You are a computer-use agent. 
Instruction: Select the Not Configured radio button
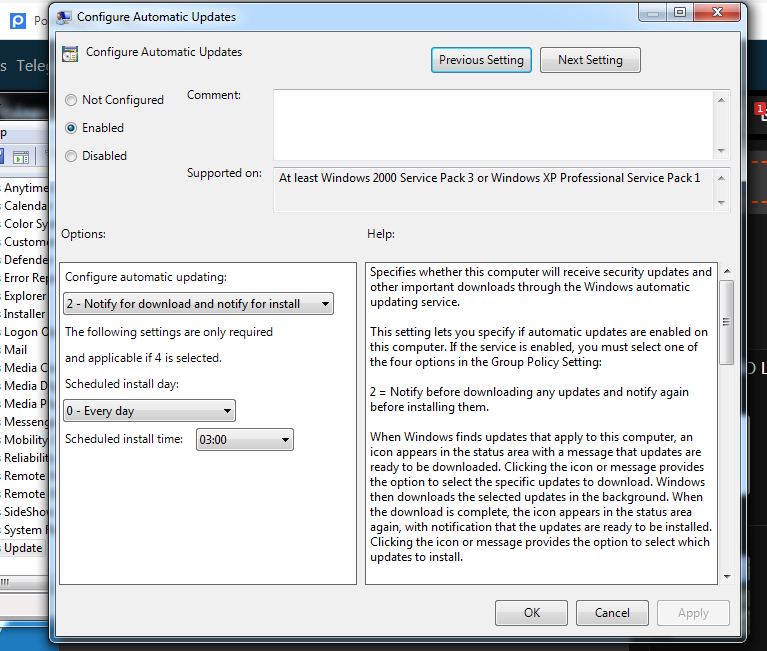point(71,100)
